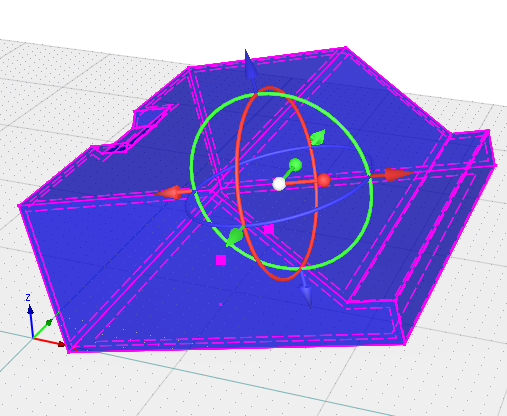Select the red sphere scale handle
Image resolution: width=507 pixels, height=416 pixels.
[x=323, y=180]
